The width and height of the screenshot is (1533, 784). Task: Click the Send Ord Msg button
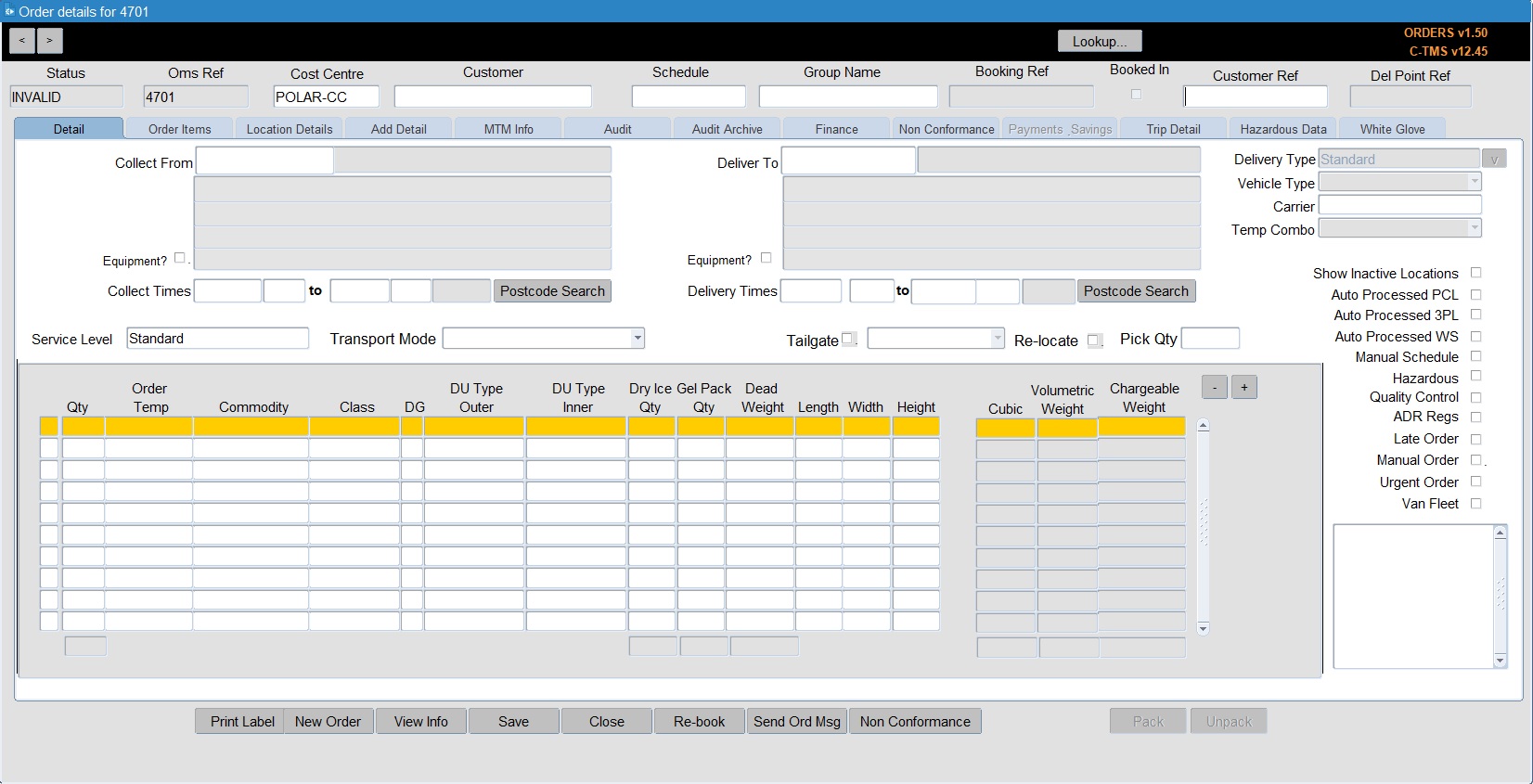click(x=797, y=721)
